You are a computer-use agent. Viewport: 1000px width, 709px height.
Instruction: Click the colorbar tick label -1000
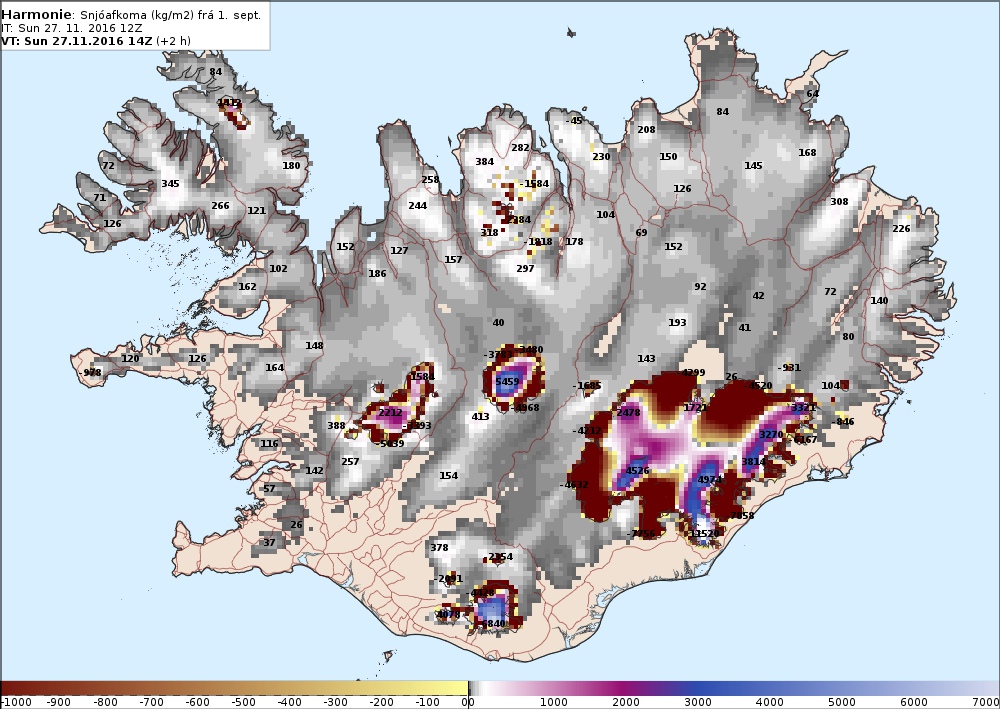[x=16, y=703]
